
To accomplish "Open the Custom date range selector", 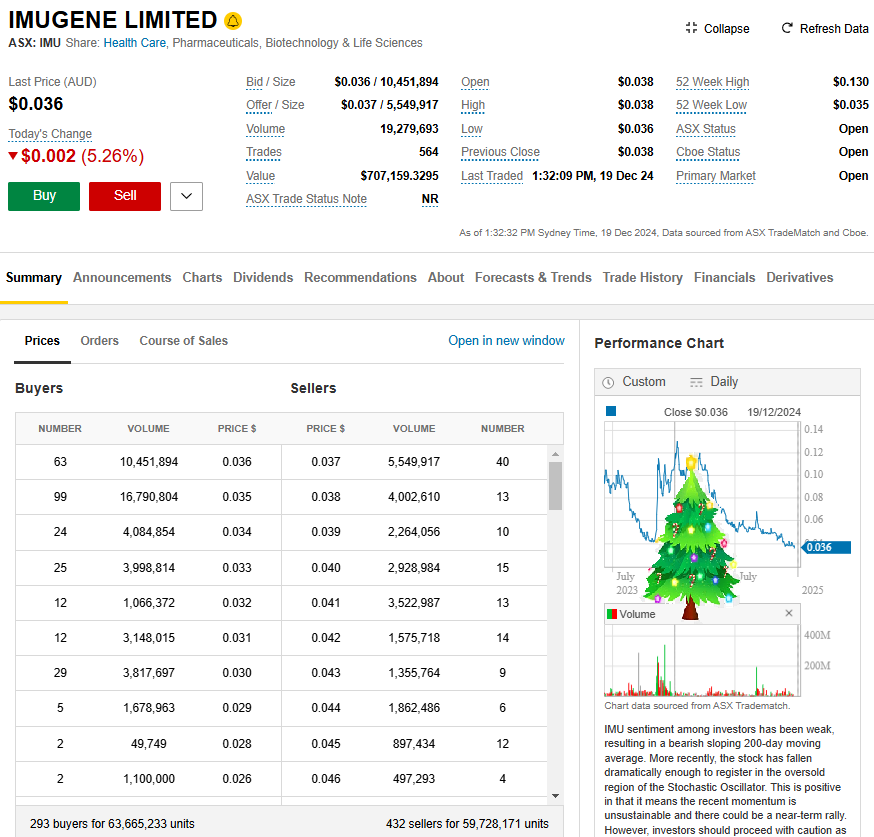I will (x=634, y=382).
